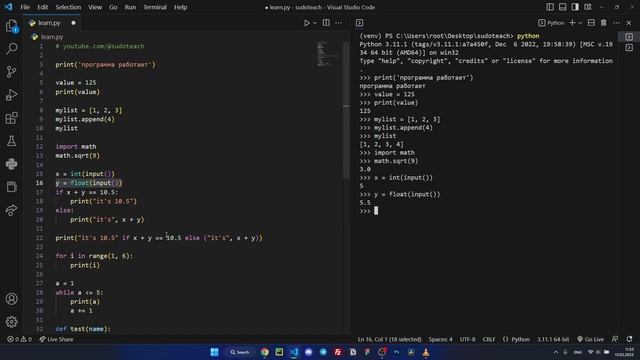Select first terminal in the terminal list

point(629,37)
